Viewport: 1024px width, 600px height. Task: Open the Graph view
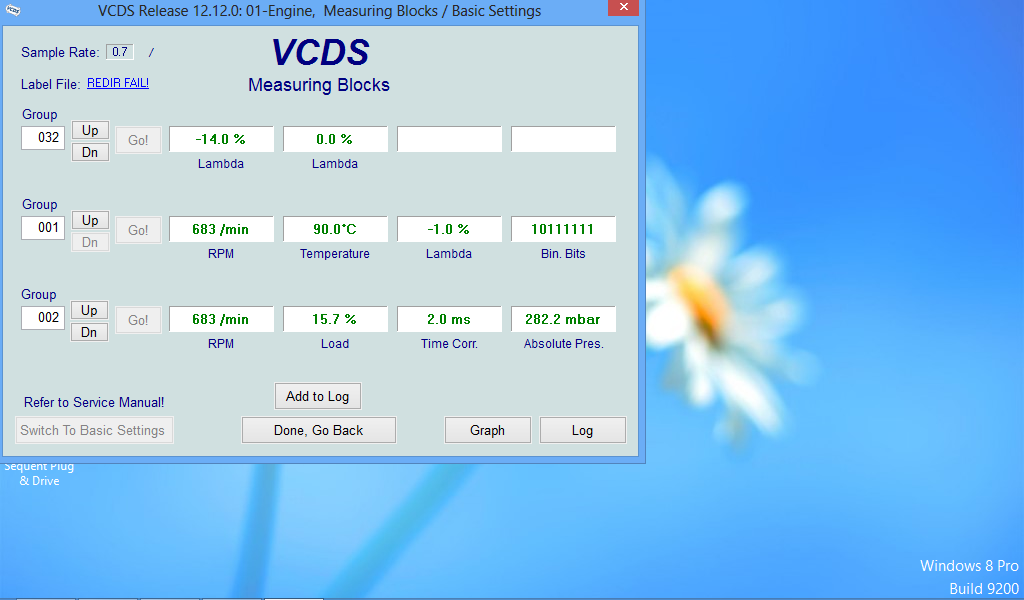click(x=487, y=430)
